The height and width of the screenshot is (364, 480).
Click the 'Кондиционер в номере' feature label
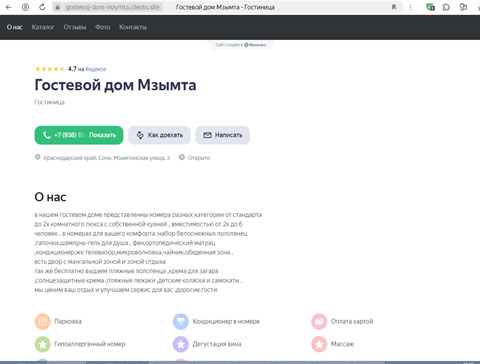point(226,321)
